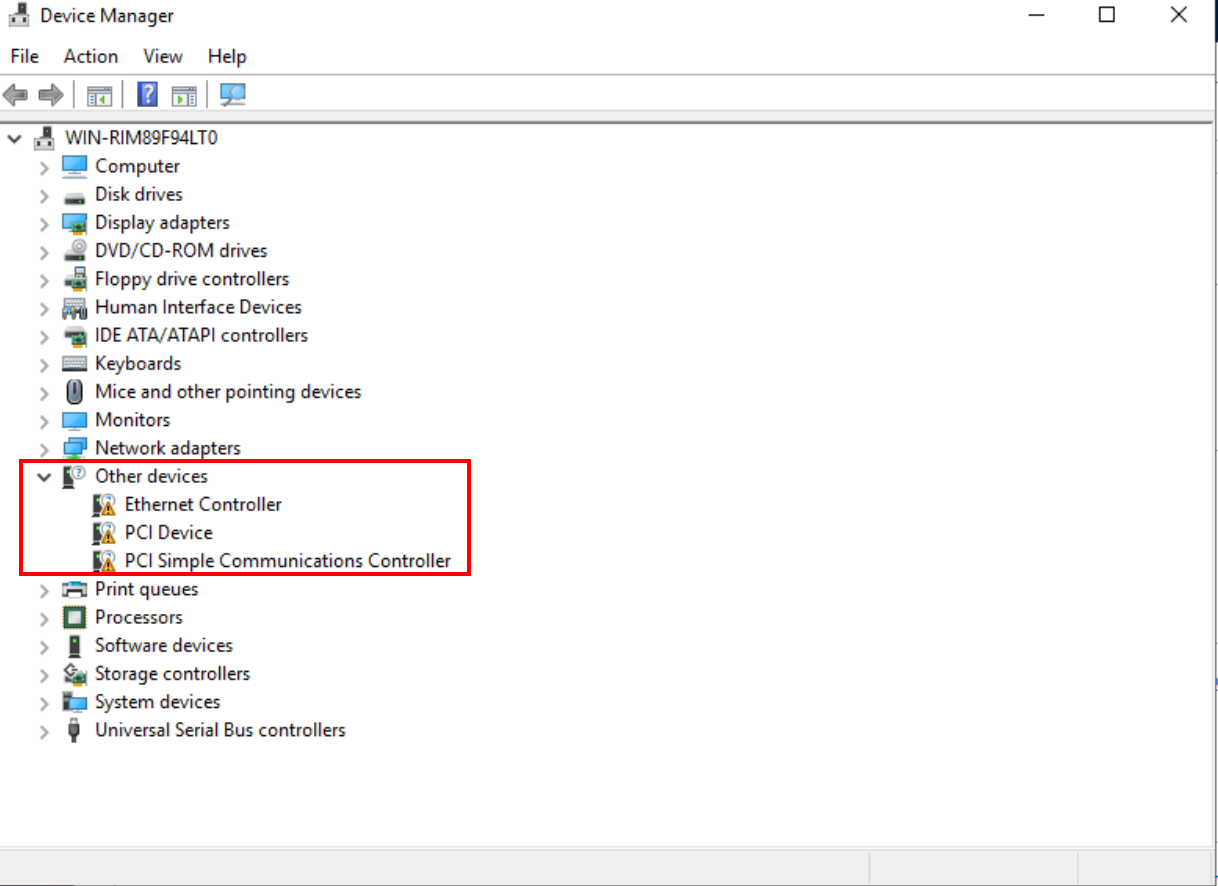Select the Disk drives category label

tap(138, 194)
